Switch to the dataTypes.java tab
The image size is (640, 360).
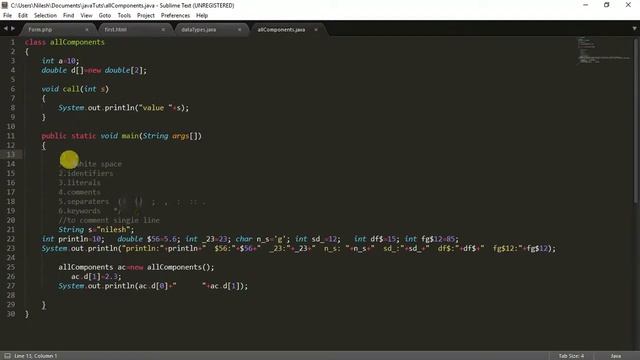point(207,29)
